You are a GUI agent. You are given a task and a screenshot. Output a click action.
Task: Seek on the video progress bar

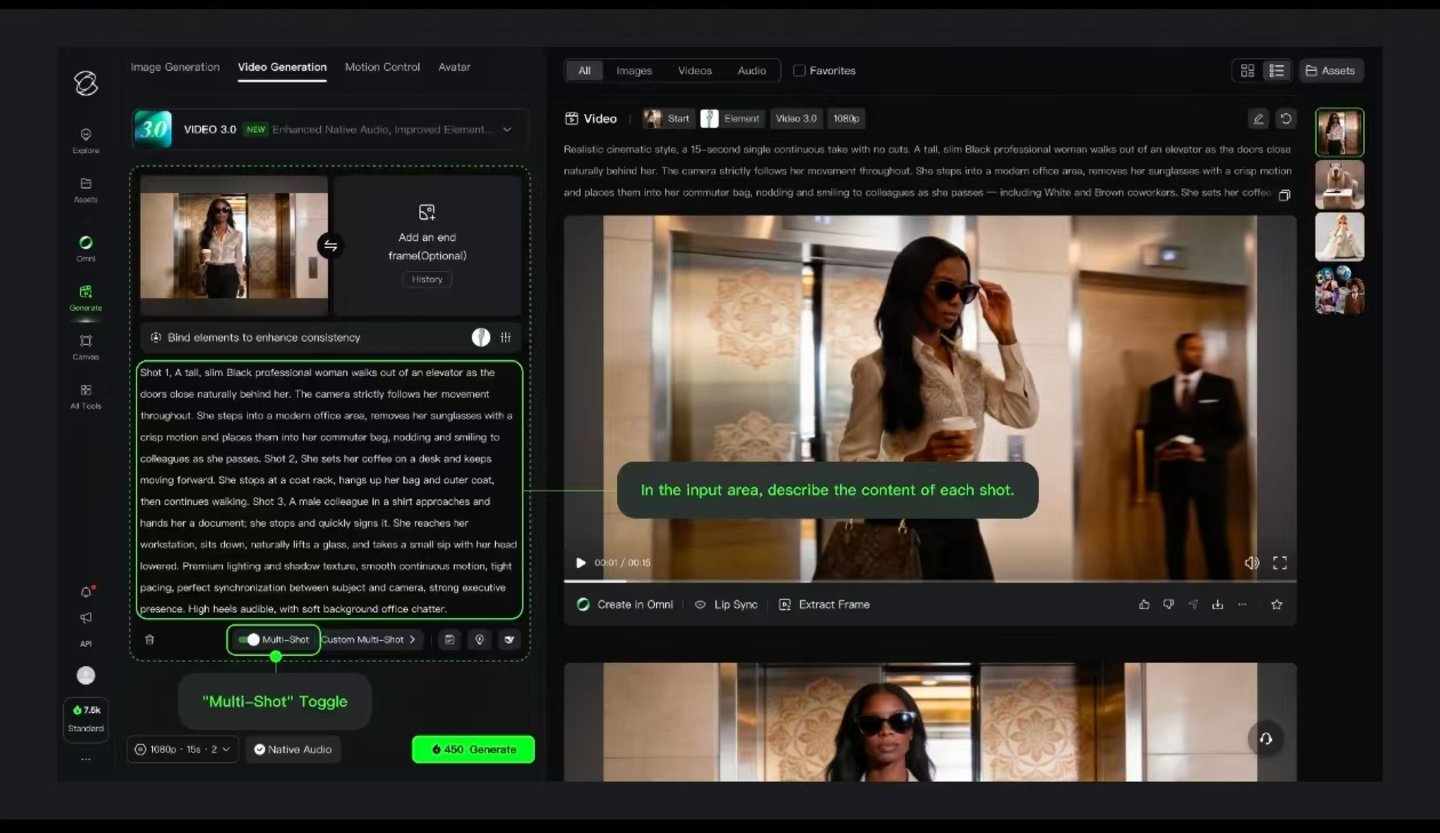click(x=930, y=581)
